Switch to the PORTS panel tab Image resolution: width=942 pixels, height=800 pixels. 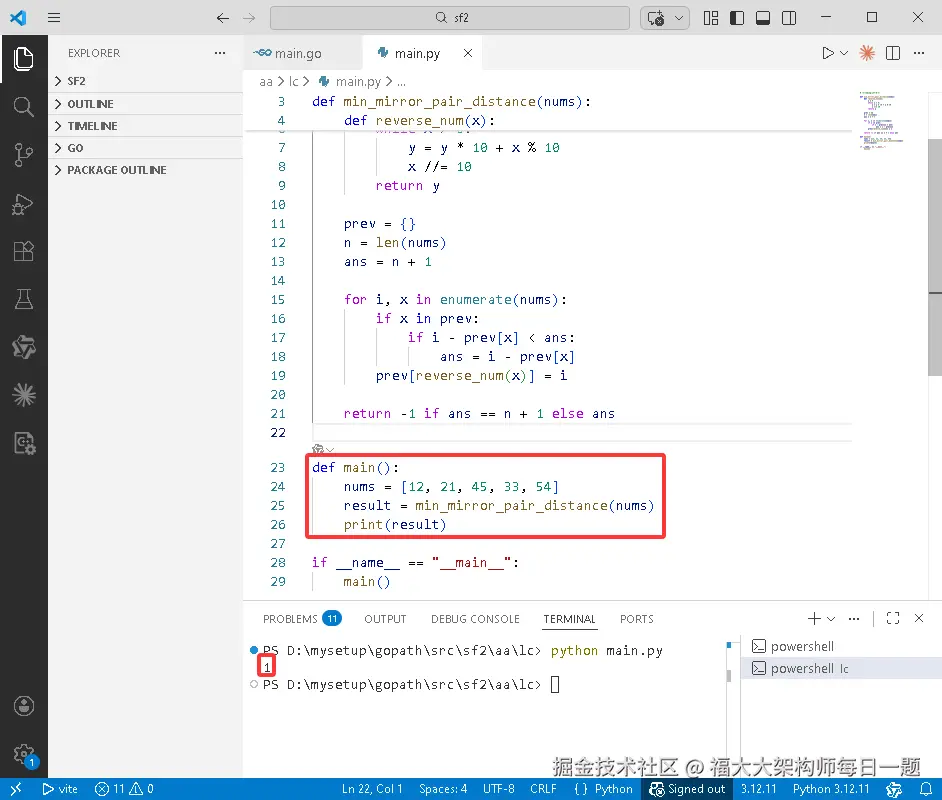(x=637, y=619)
